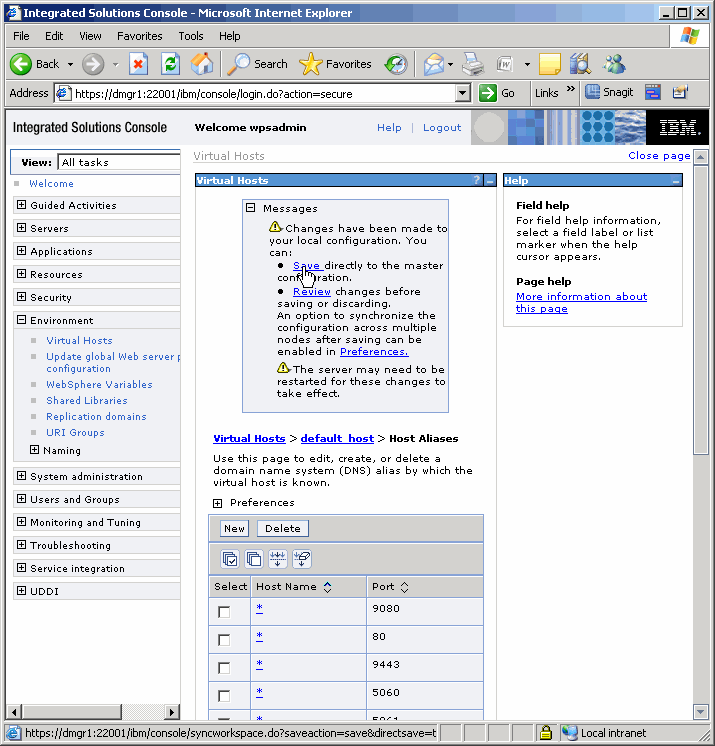This screenshot has height=746, width=715.
Task: Clear the table filter icon
Action: [x=302, y=559]
